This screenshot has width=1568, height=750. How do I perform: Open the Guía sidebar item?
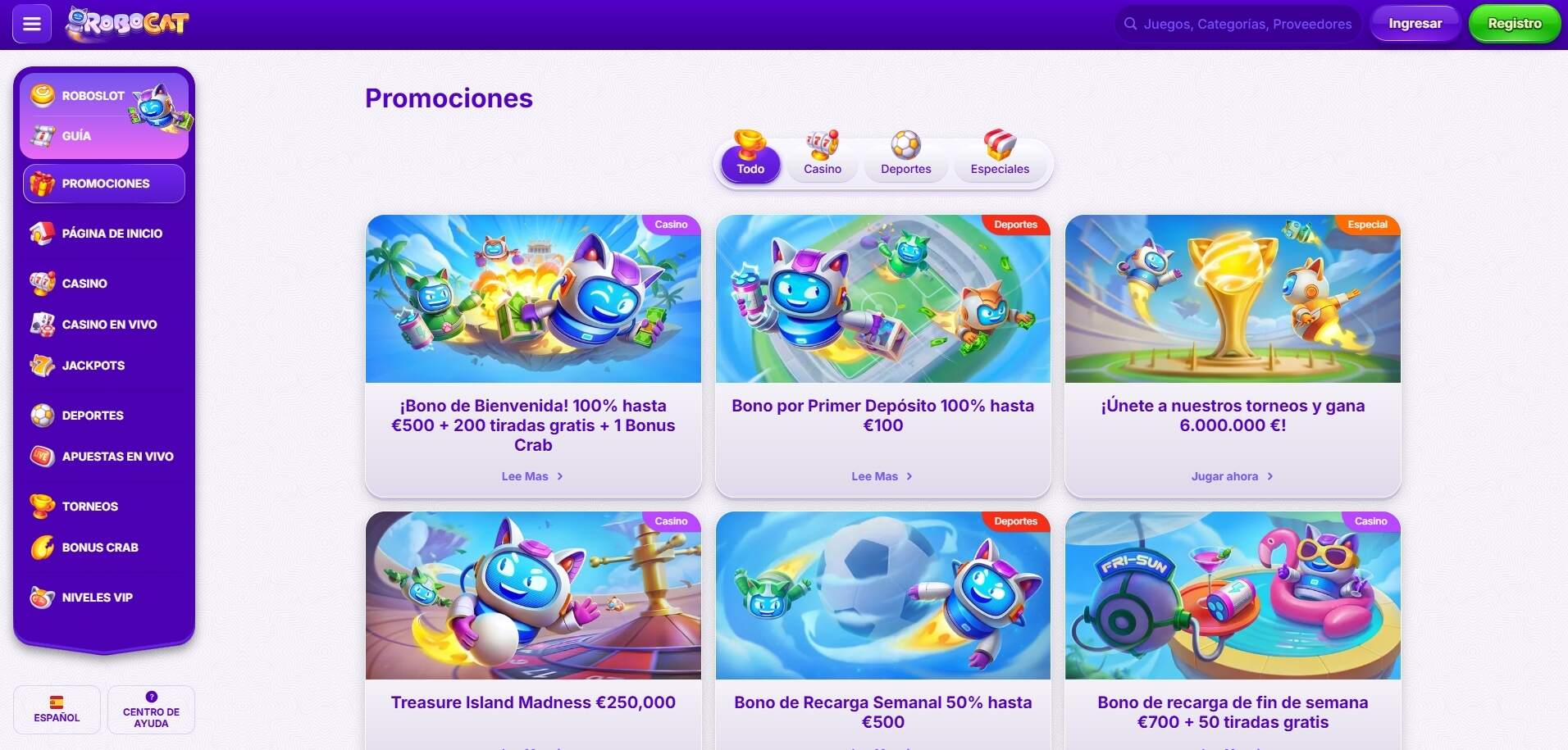click(76, 136)
